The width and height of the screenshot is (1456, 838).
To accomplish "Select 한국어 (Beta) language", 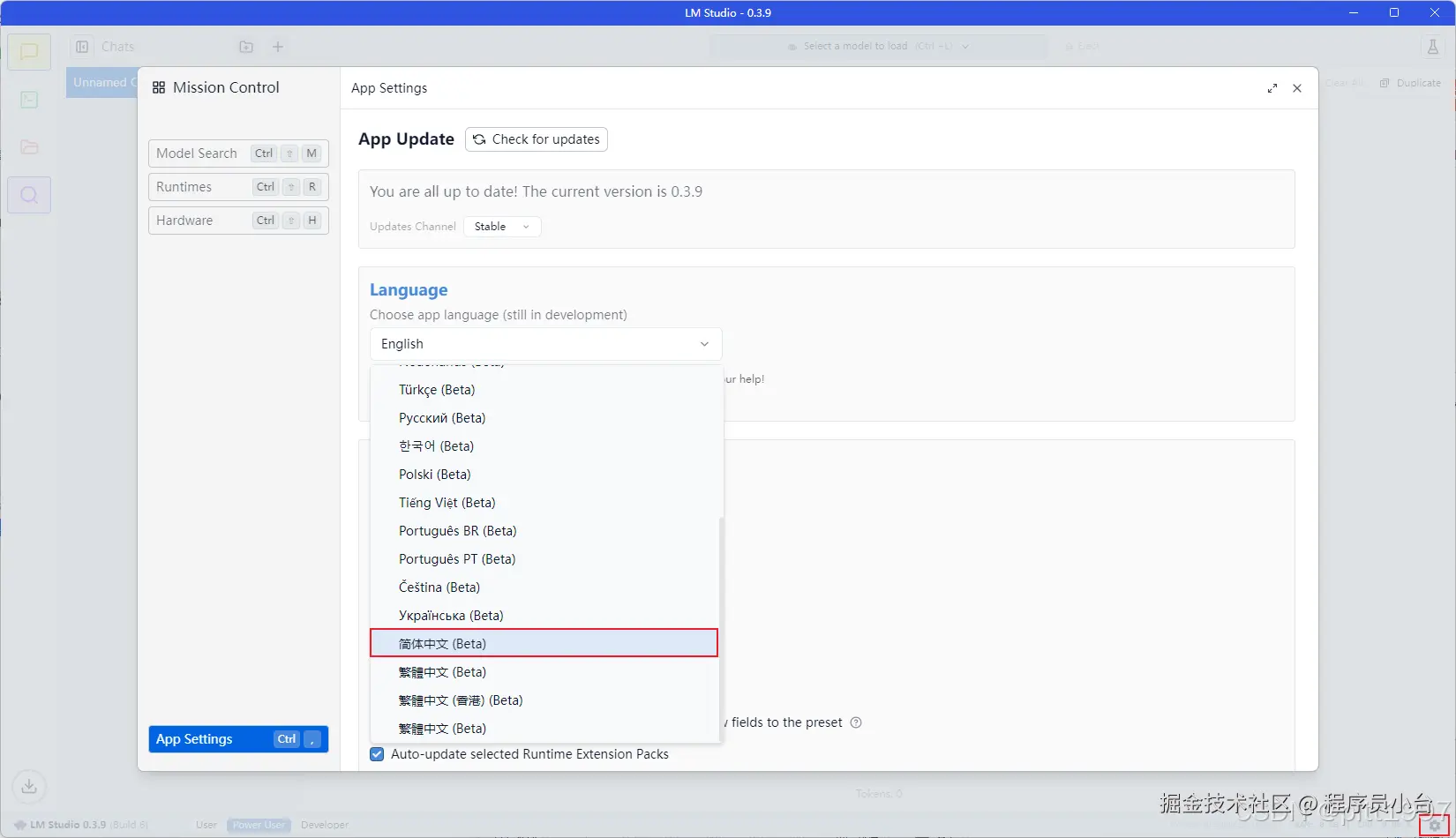I will pos(544,446).
